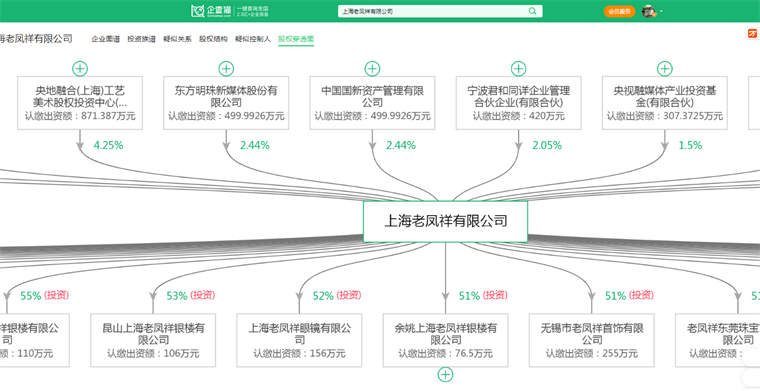Click the 4.25% share label

click(x=109, y=145)
